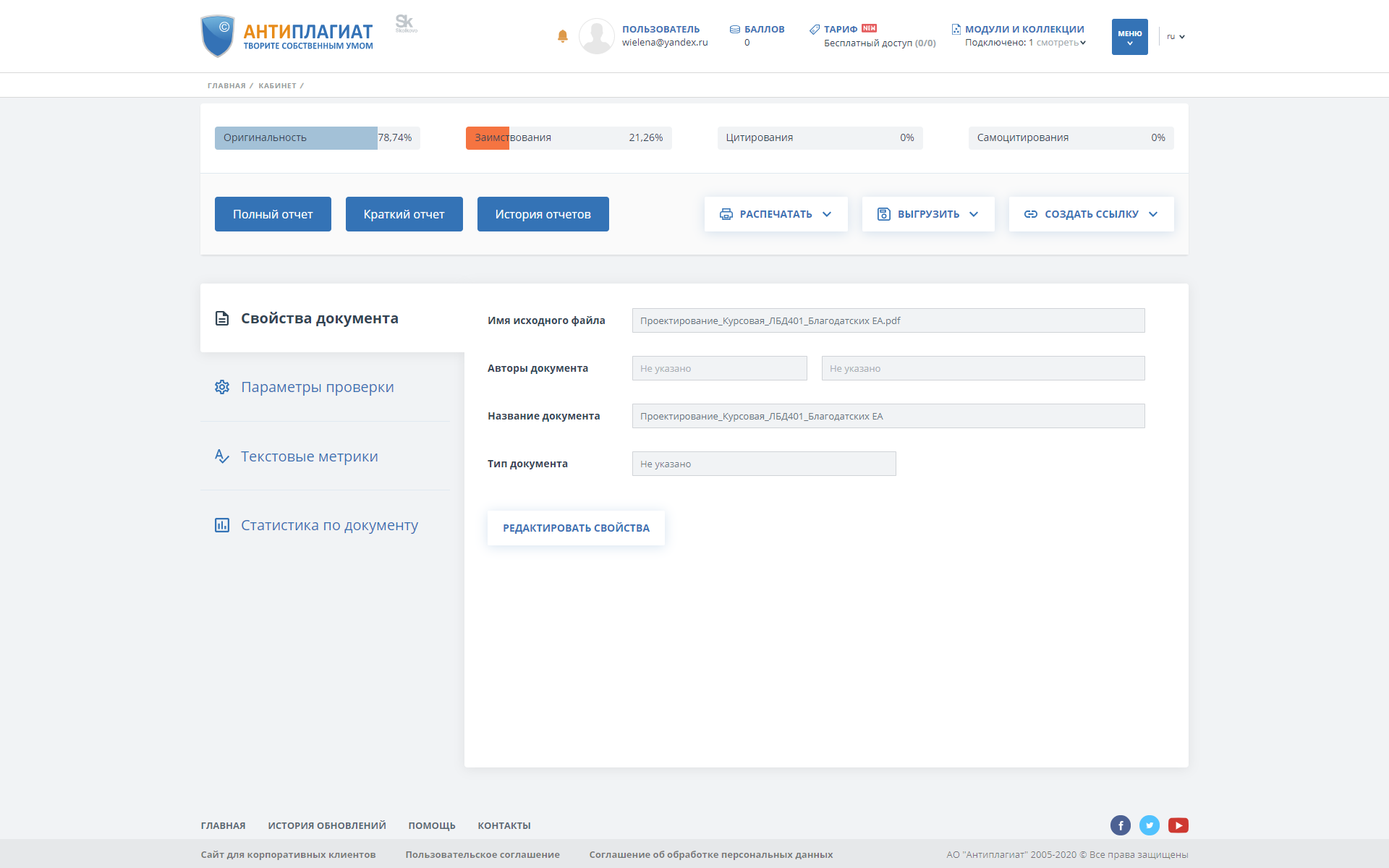Open Пользовательское соглашение footer link
The height and width of the screenshot is (868, 1389).
click(x=483, y=854)
